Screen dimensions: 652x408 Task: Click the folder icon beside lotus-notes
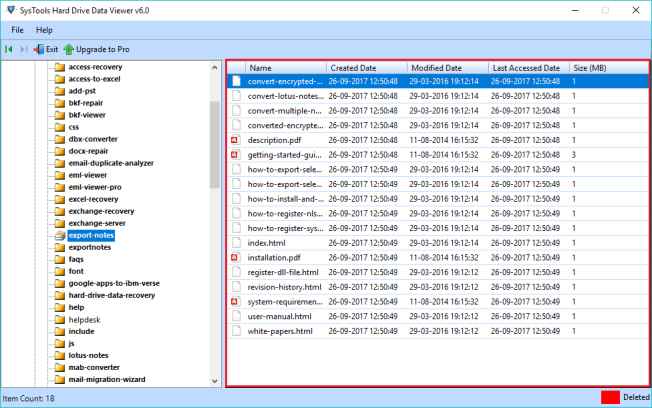pyautogui.click(x=59, y=354)
